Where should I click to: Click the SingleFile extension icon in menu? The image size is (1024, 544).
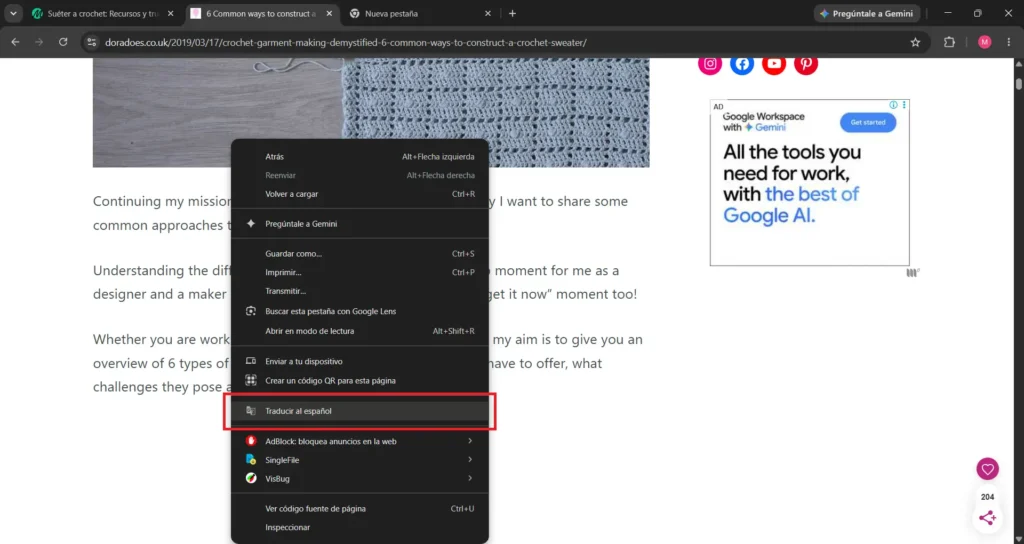(251, 460)
